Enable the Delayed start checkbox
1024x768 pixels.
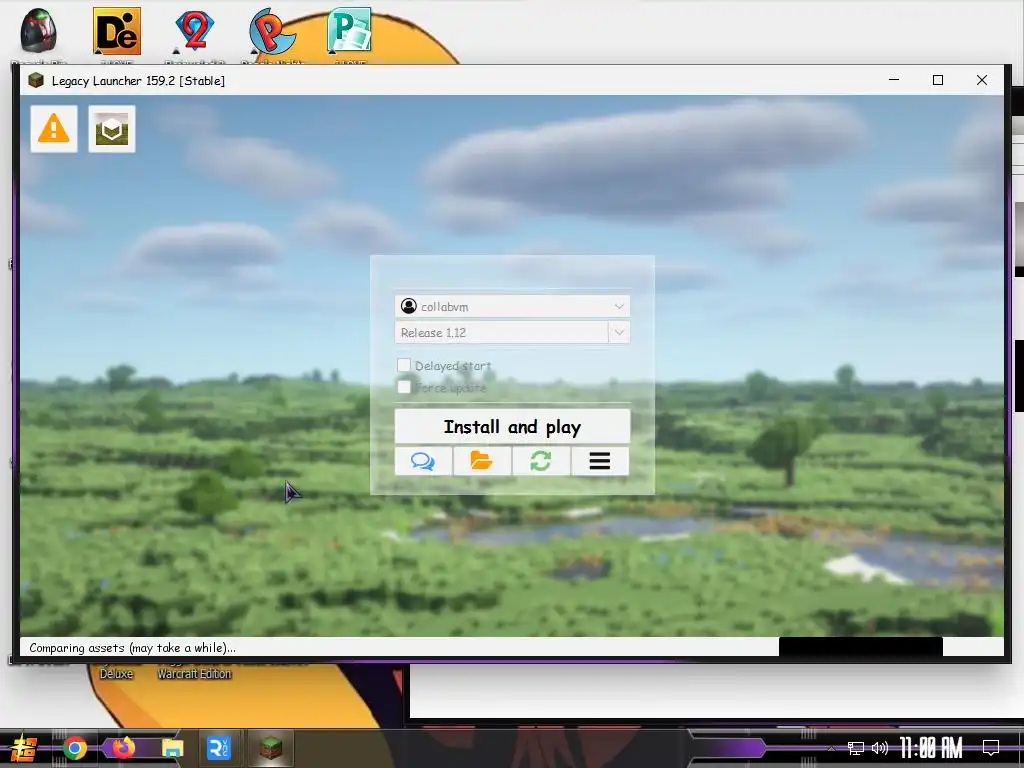pos(404,365)
